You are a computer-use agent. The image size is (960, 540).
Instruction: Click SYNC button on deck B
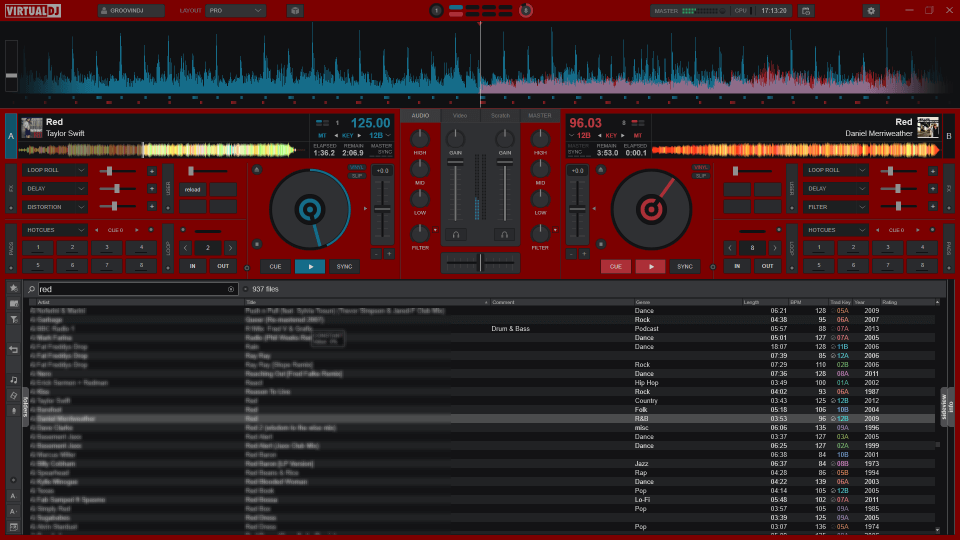[684, 266]
